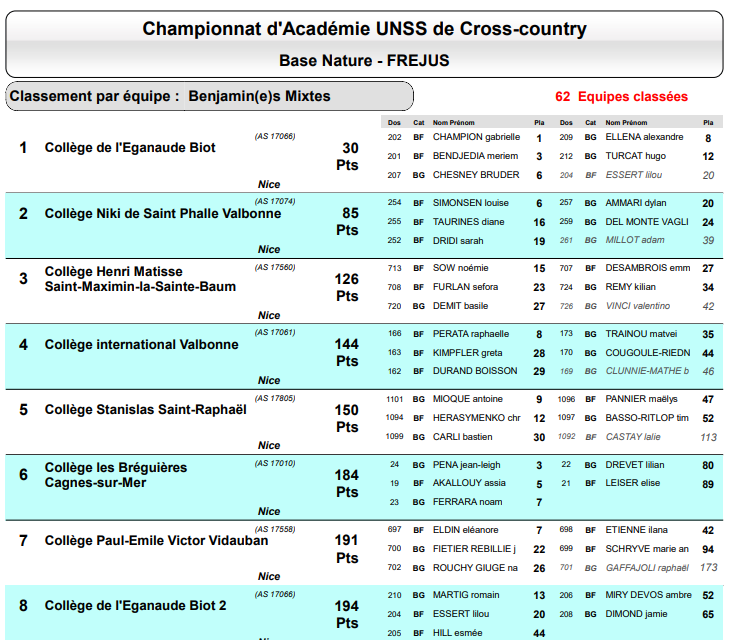
Task: Click the title 'Championnat d'Académie UNSS de Cross-country'
Action: (x=364, y=29)
